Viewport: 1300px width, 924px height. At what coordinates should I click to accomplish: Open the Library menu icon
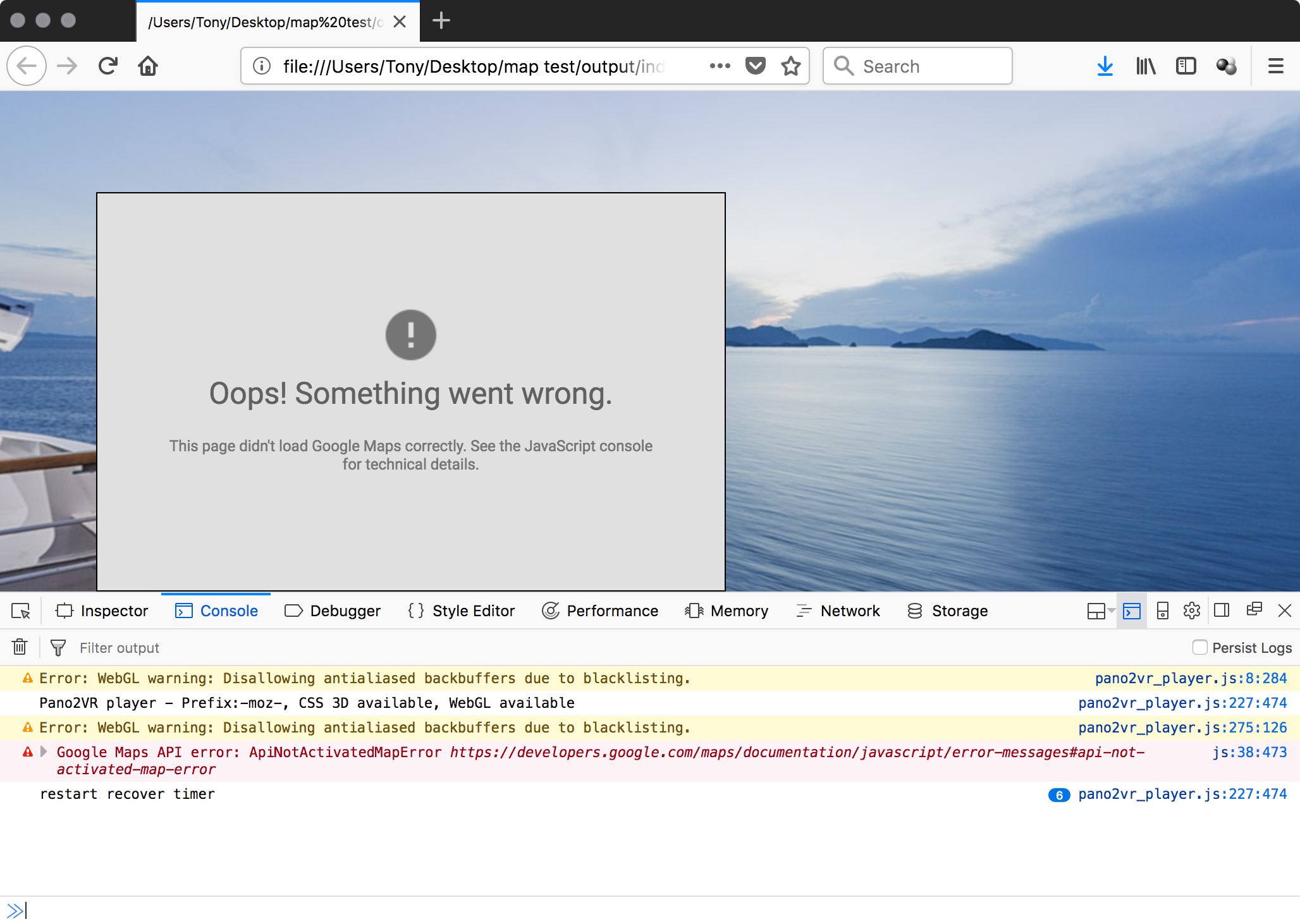coord(1146,66)
